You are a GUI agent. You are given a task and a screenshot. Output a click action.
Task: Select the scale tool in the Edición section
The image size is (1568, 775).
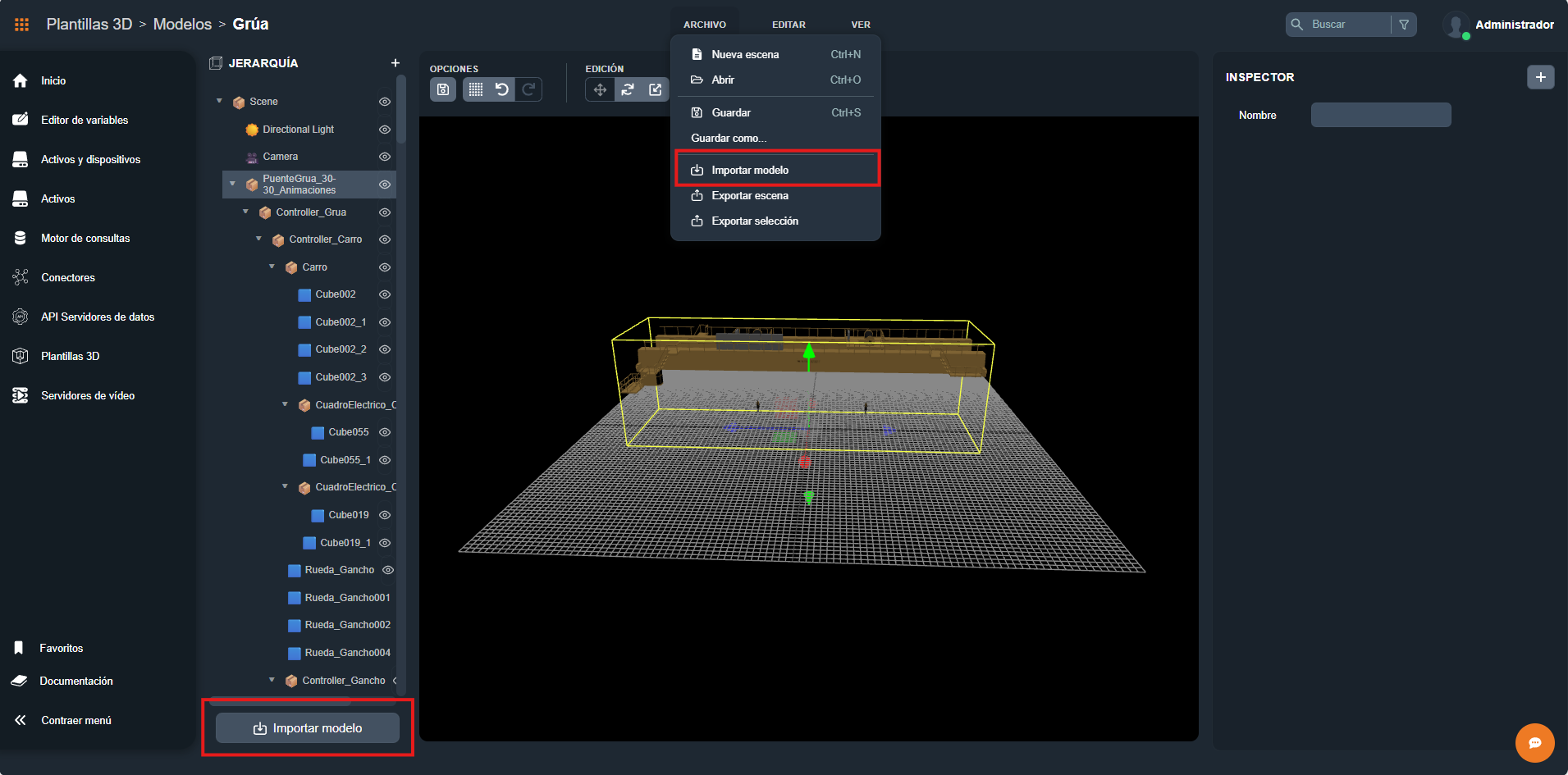[655, 89]
